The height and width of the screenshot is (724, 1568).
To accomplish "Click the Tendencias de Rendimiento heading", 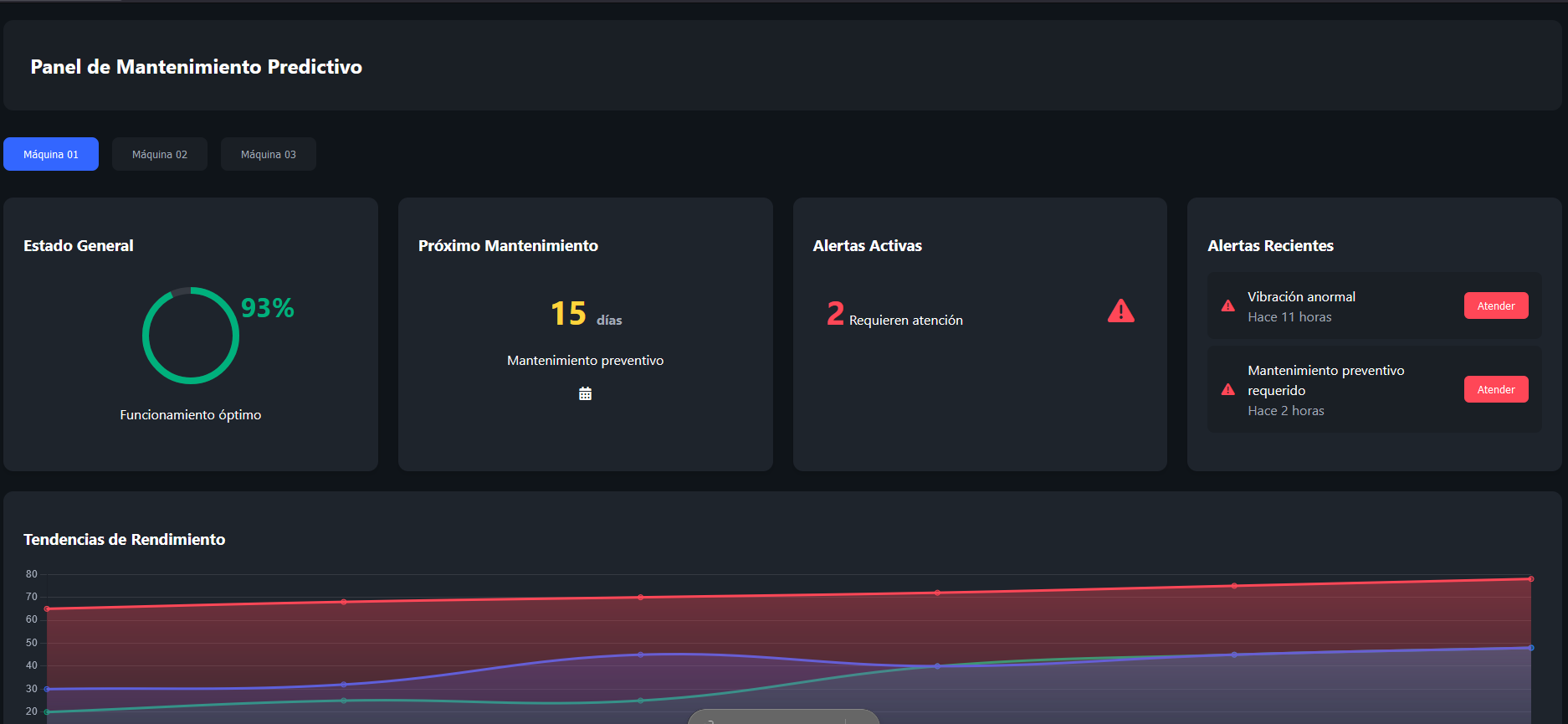I will [x=125, y=540].
